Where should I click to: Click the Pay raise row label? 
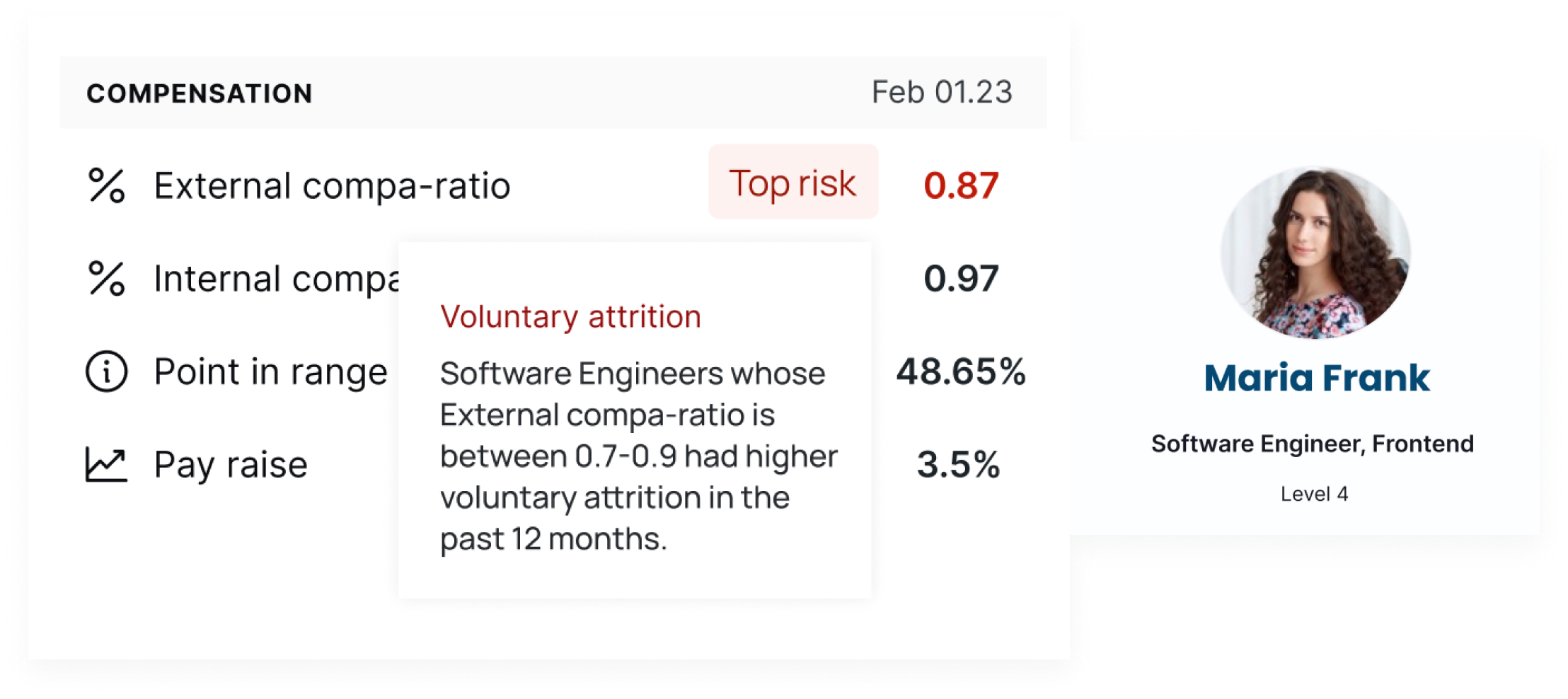231,465
